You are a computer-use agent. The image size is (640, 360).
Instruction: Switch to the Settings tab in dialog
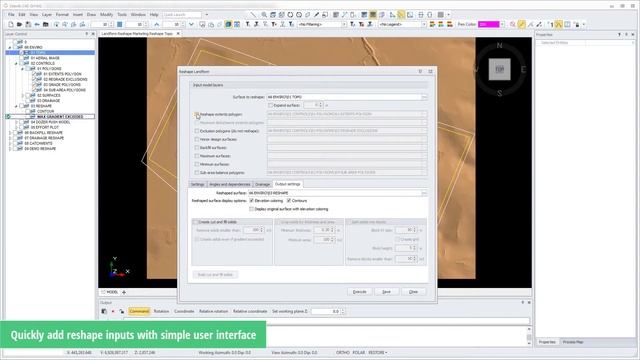[x=198, y=184]
